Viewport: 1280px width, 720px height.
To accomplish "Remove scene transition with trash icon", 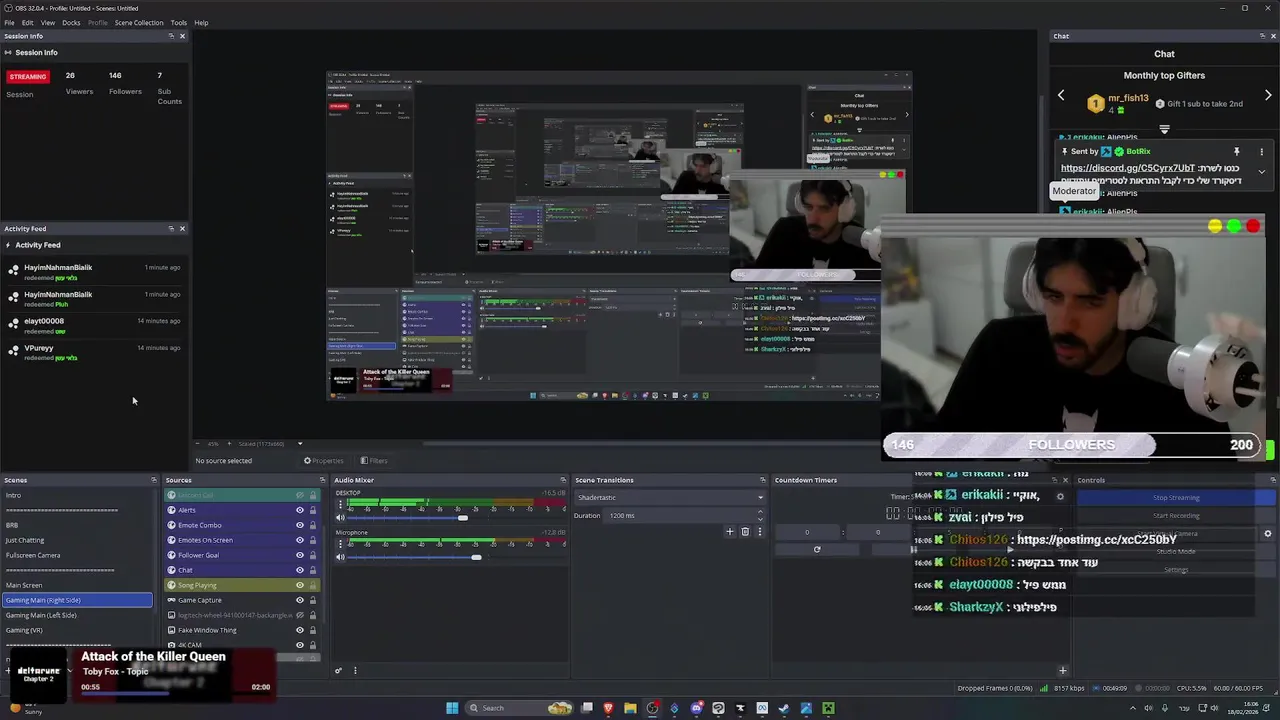I will point(745,532).
